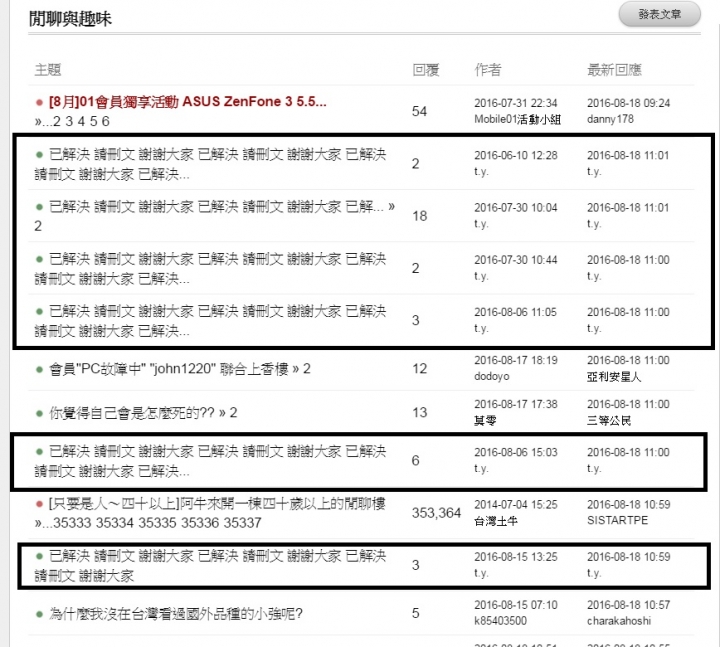Click reply count 18

point(419,216)
